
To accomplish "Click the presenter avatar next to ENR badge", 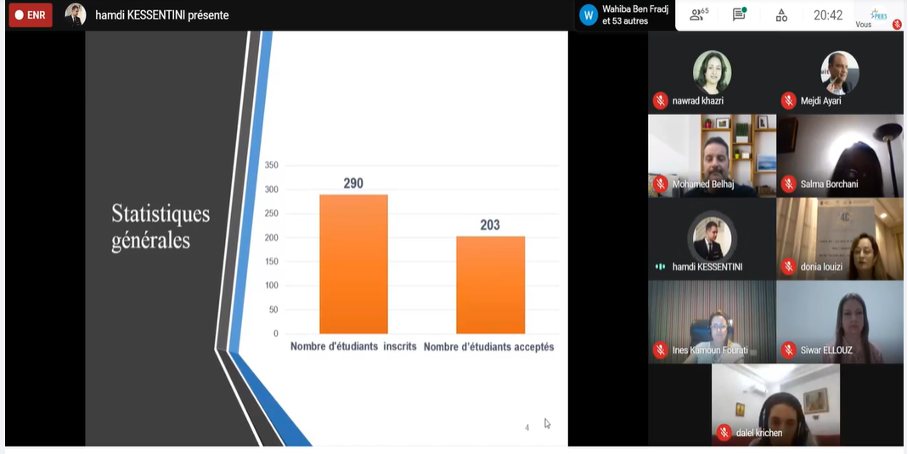I will [x=75, y=15].
